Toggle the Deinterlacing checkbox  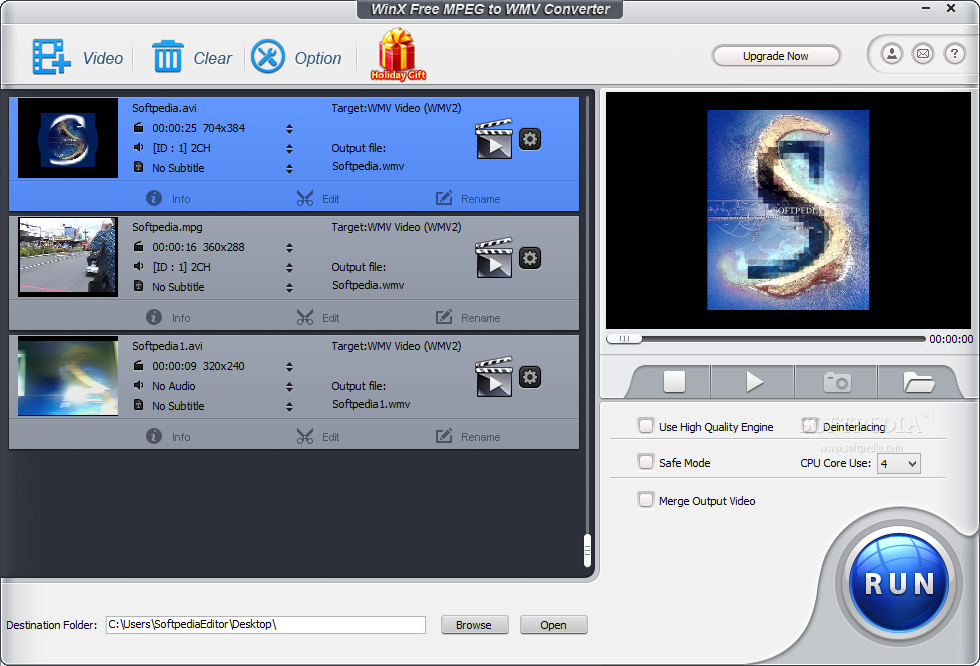tap(811, 426)
